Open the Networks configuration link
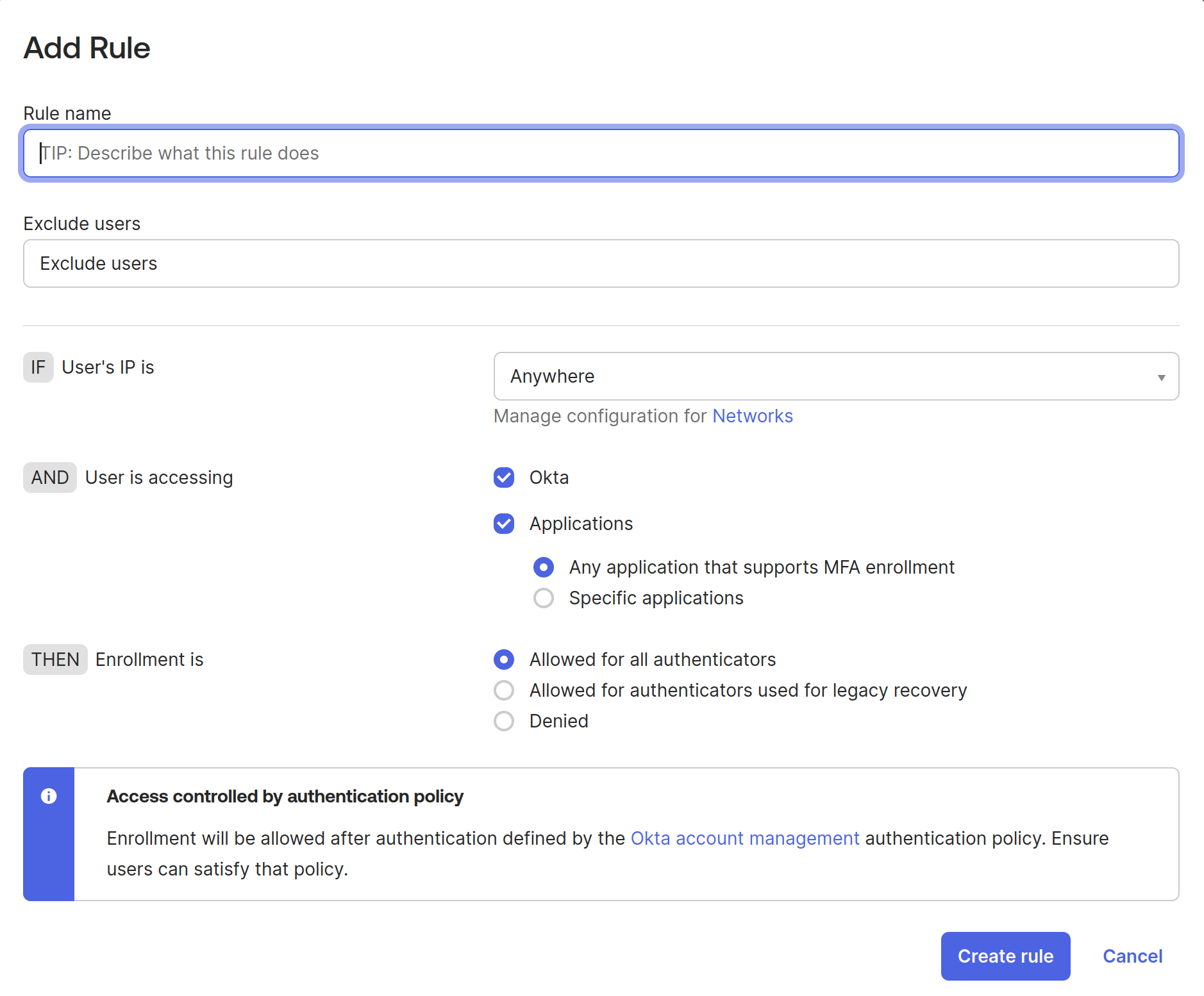 tap(752, 416)
